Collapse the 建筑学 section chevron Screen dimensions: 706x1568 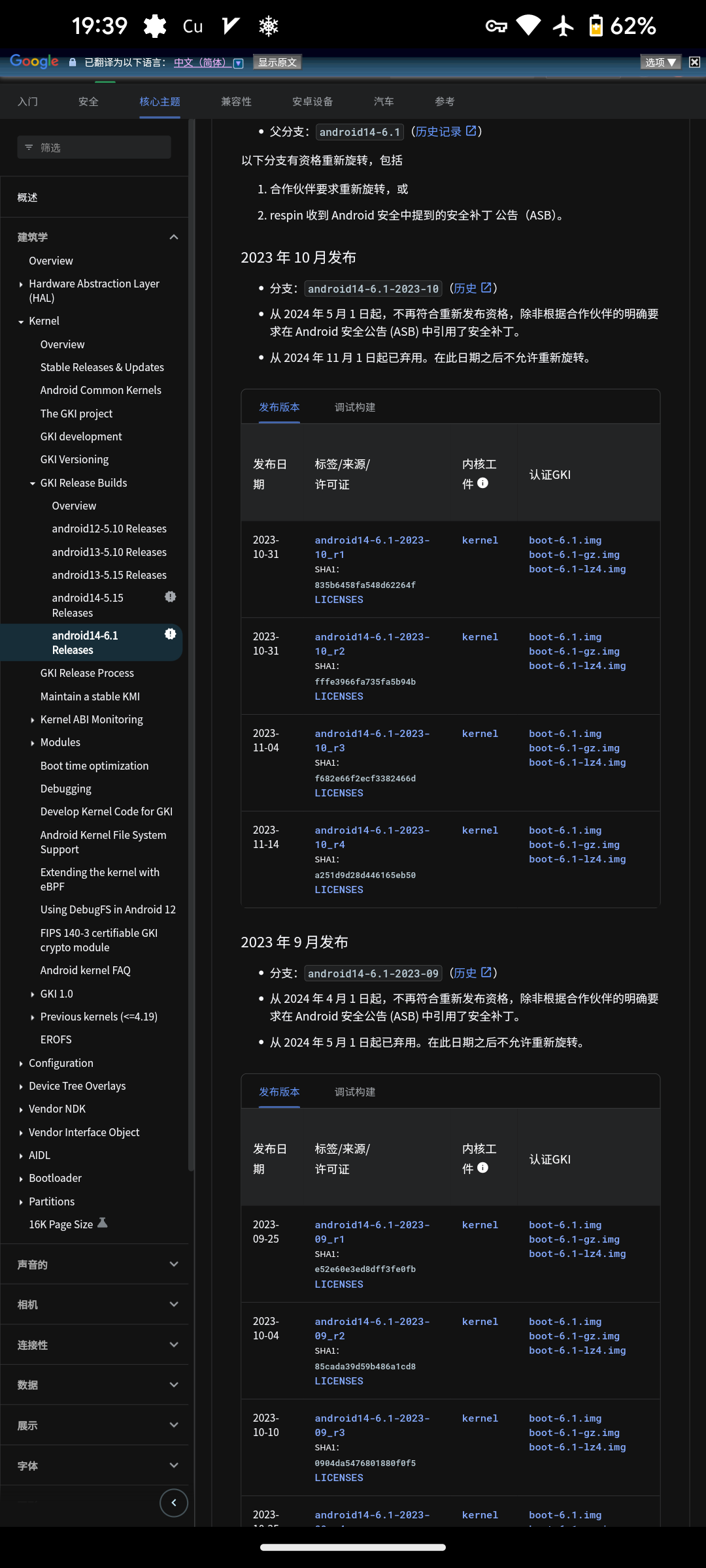coord(174,237)
